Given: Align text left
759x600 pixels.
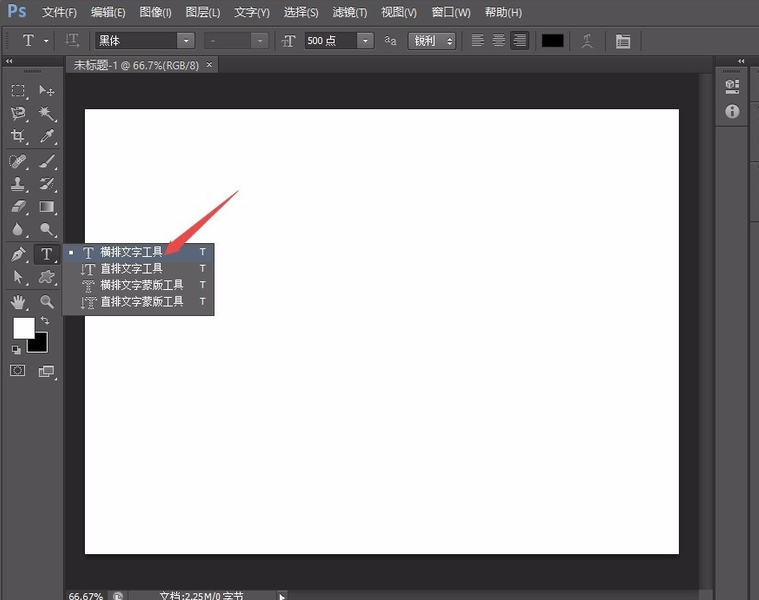Looking at the screenshot, I should tap(477, 41).
